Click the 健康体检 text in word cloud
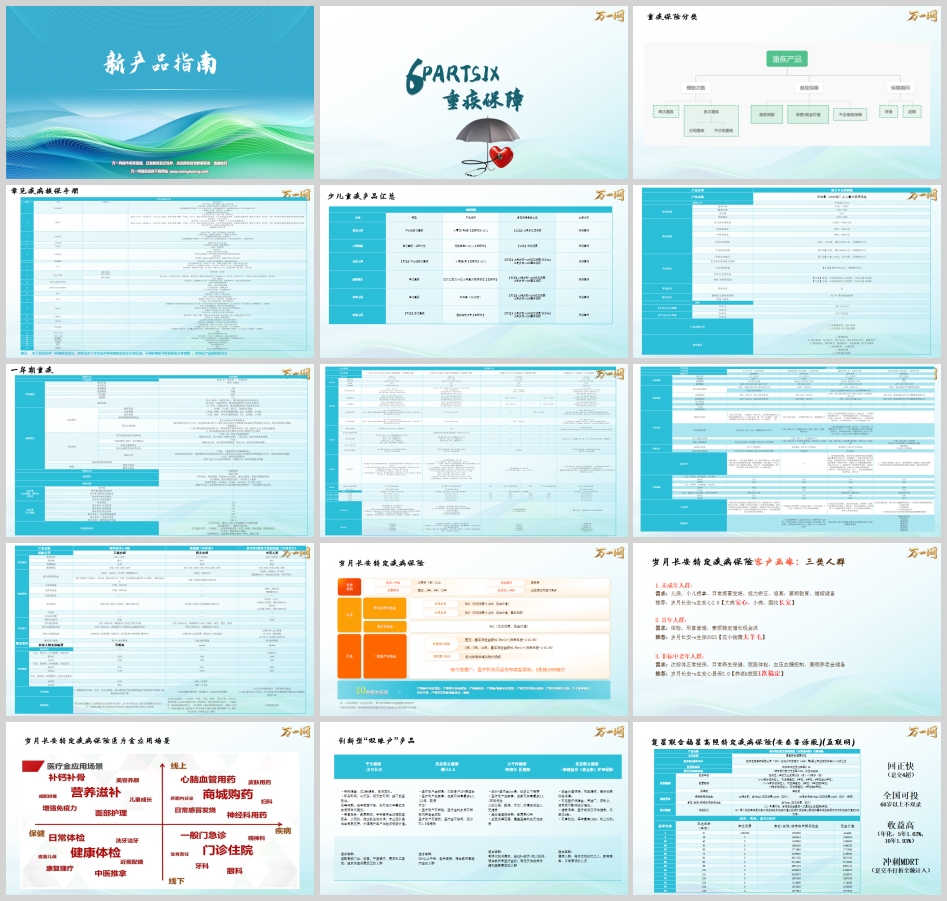 coord(98,852)
